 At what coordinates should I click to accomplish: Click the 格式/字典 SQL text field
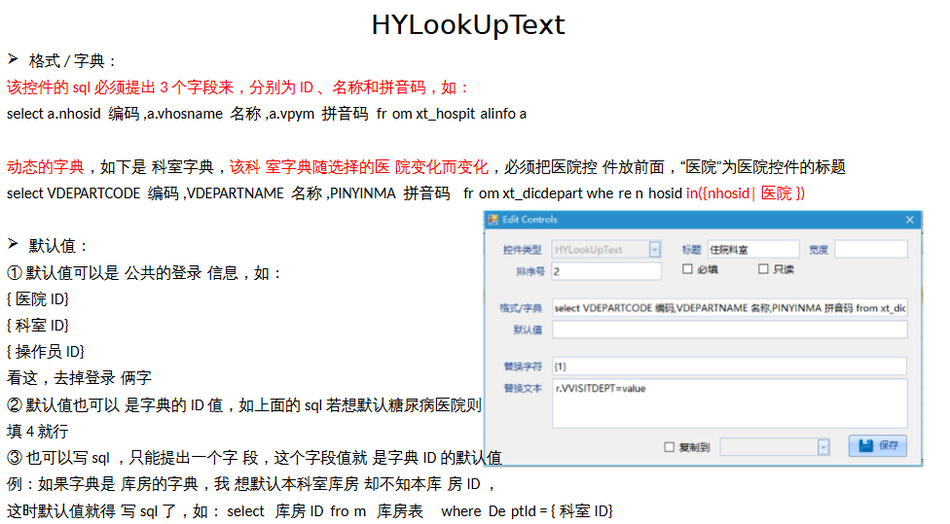click(729, 308)
